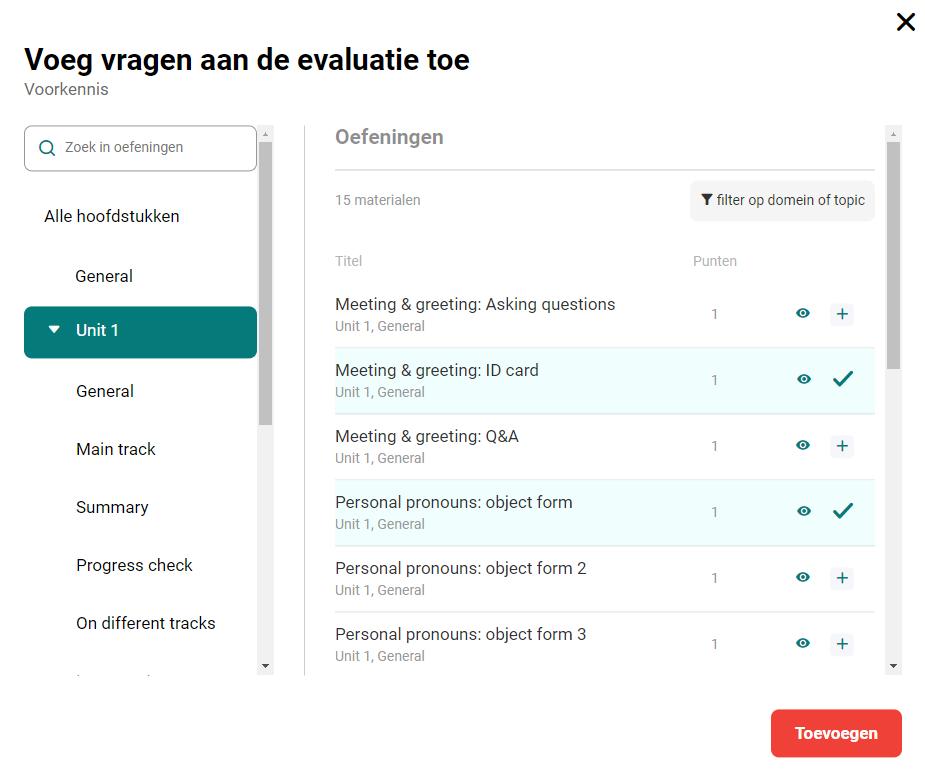The width and height of the screenshot is (925, 777).
Task: Click the red 'Toevoegen' button
Action: coord(836,733)
